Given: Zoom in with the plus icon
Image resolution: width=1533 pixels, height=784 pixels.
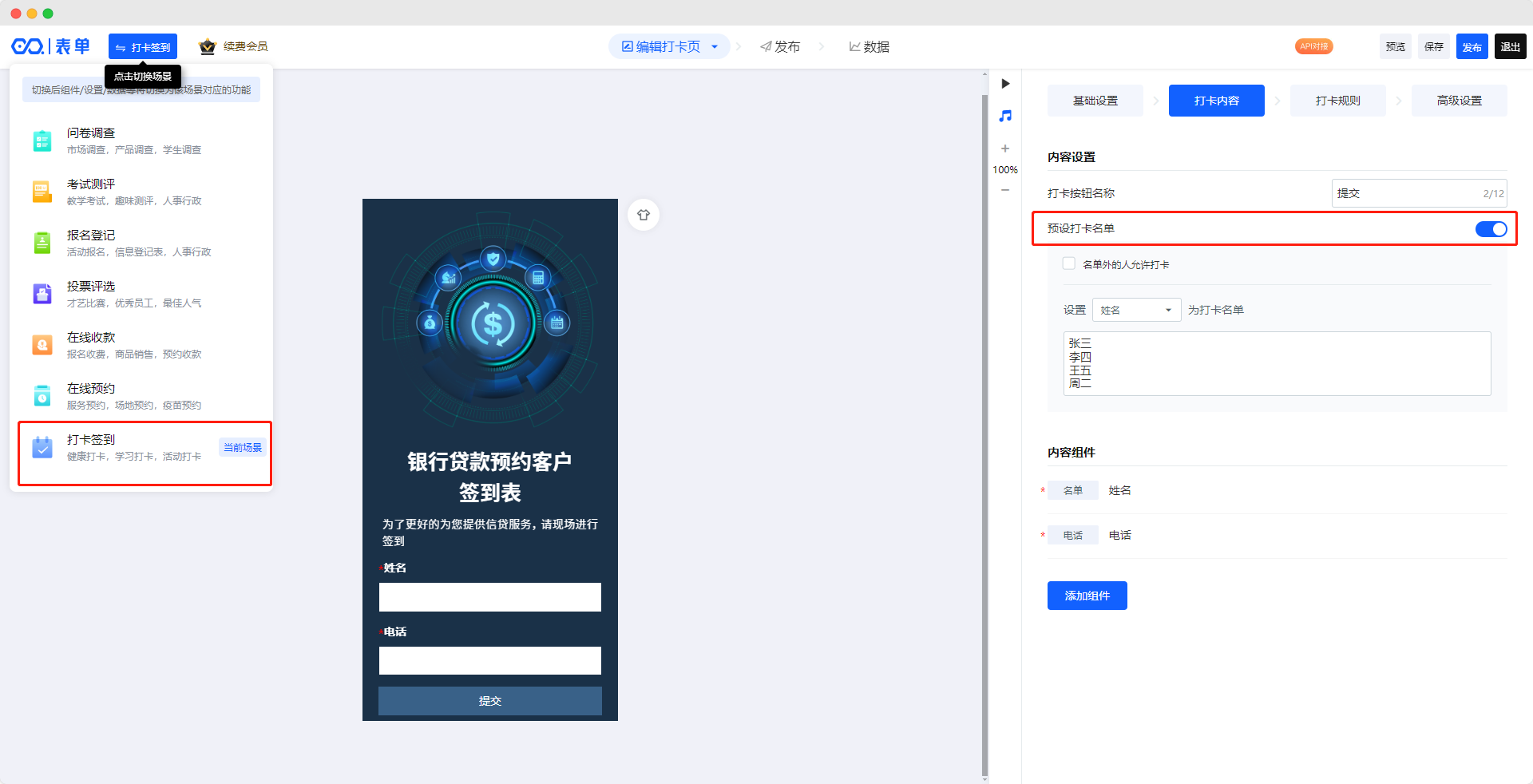Looking at the screenshot, I should (x=1005, y=148).
